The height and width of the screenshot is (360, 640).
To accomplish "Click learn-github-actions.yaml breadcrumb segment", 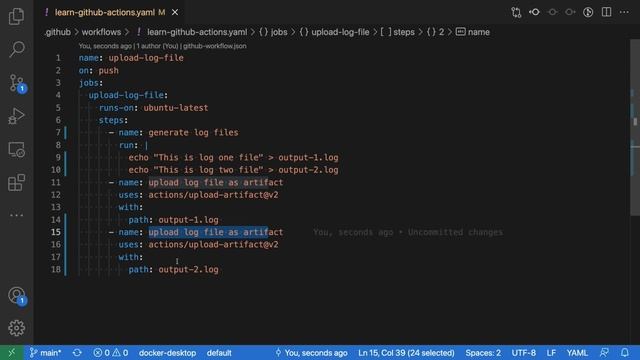I will click(x=192, y=32).
